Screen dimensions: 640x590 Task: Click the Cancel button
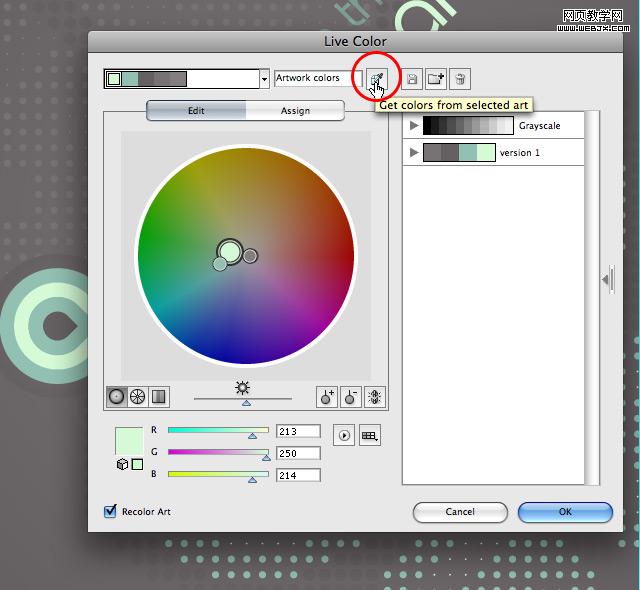pos(460,511)
